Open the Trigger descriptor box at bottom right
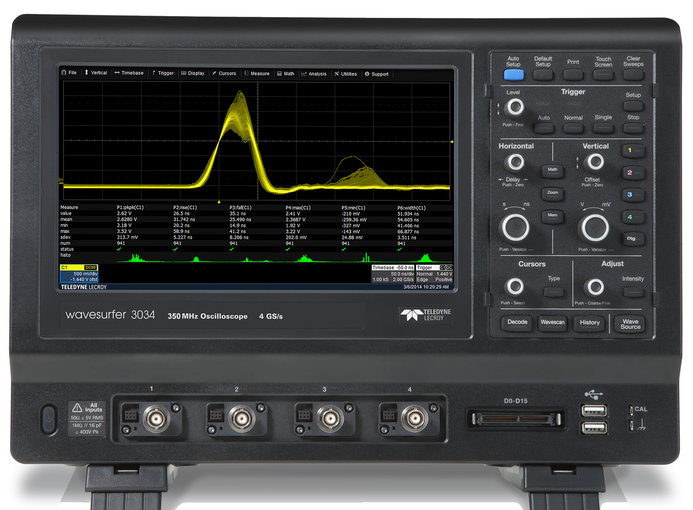This screenshot has height=510, width=693. click(434, 274)
